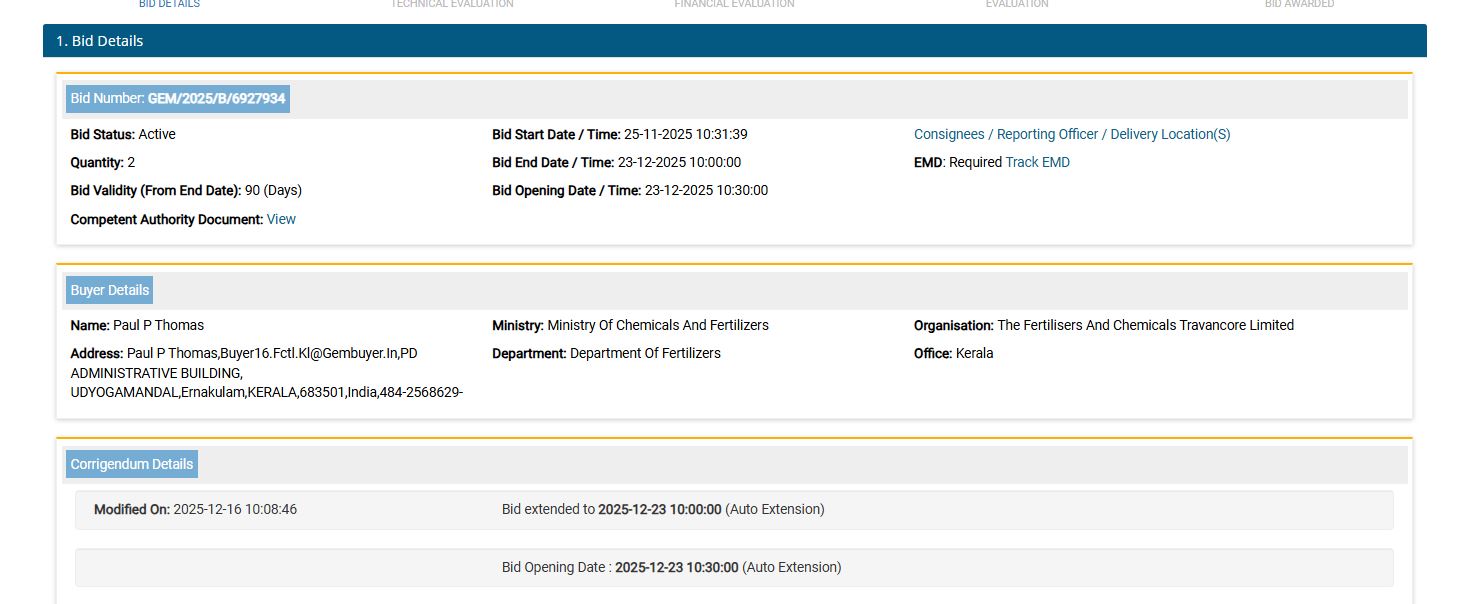Select the Evaluation step at top
The width and height of the screenshot is (1473, 604).
[1017, 4]
